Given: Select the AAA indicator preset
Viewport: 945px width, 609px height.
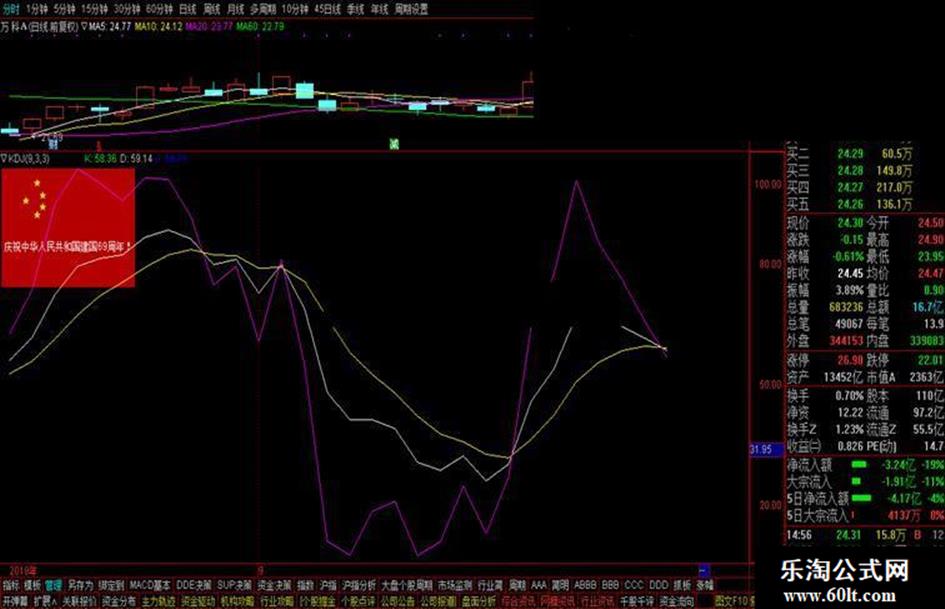Looking at the screenshot, I should [x=539, y=585].
